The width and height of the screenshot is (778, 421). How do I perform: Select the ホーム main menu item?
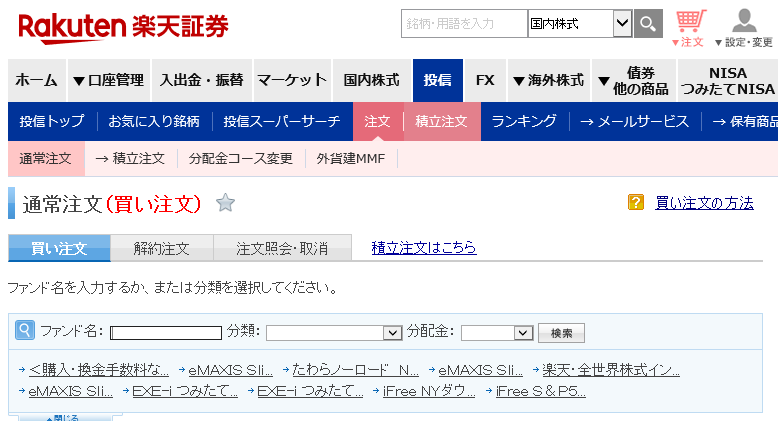(37, 80)
